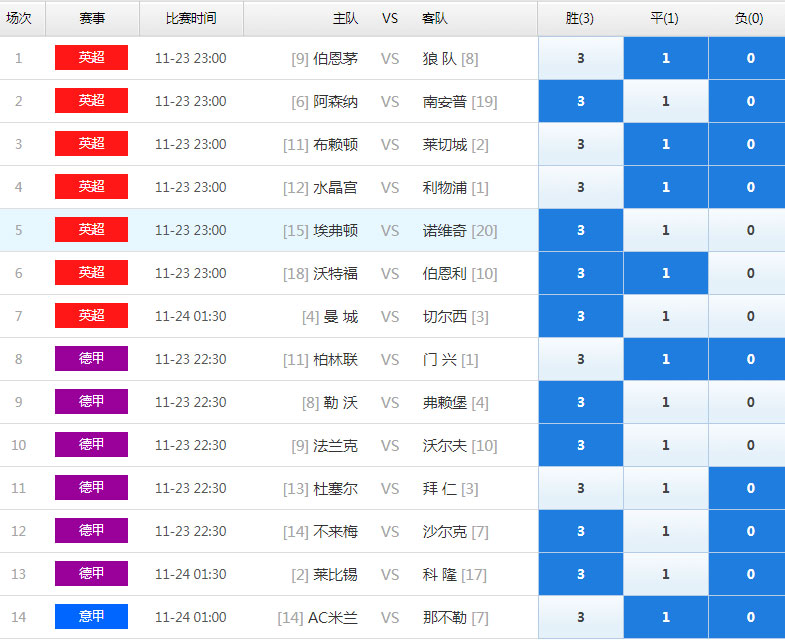The image size is (785, 640).
Task: Toggle win (3) for 法兰克 vs 沃尔夫
Action: (x=581, y=446)
